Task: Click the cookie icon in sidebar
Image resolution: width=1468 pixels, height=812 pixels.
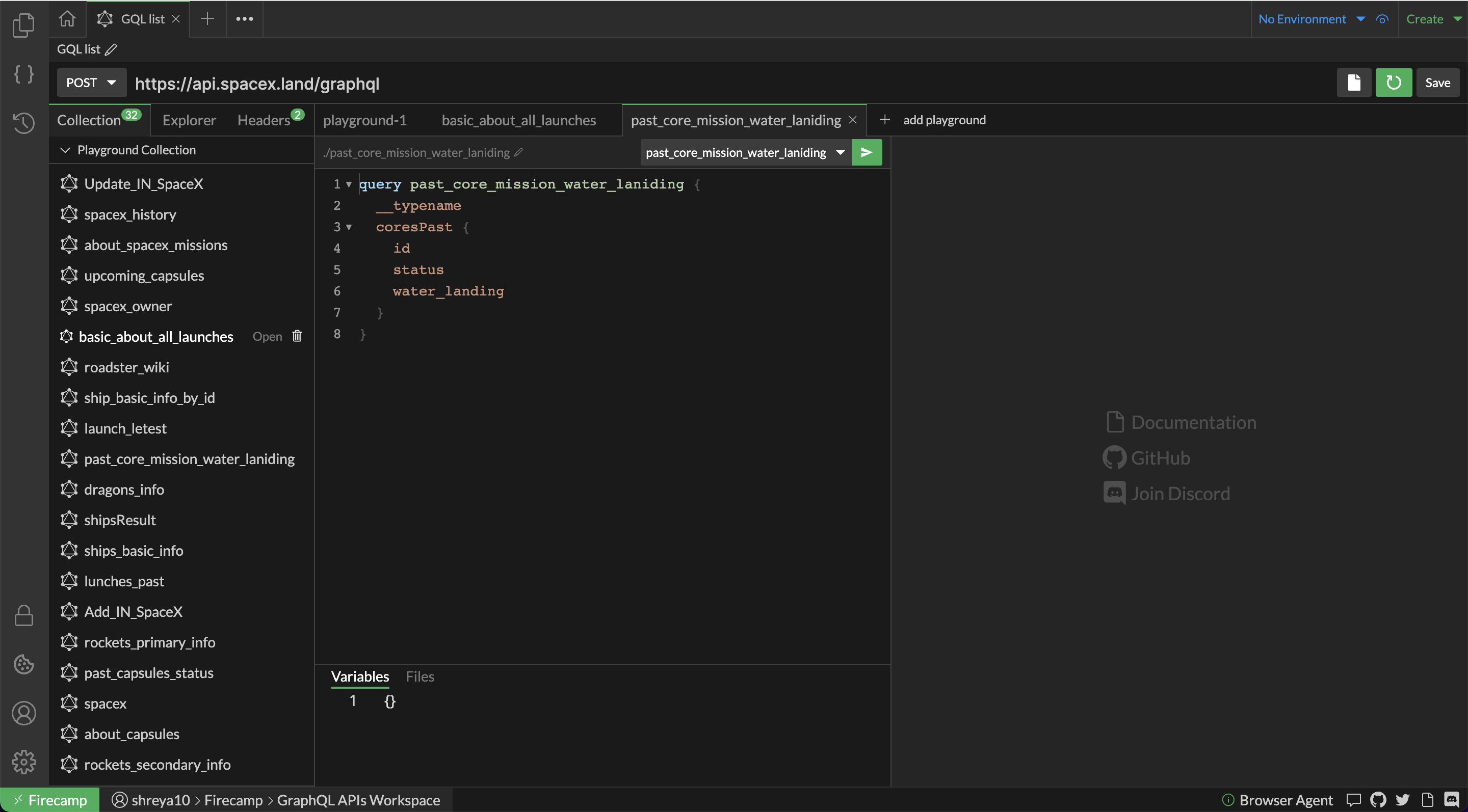Action: pos(23,664)
